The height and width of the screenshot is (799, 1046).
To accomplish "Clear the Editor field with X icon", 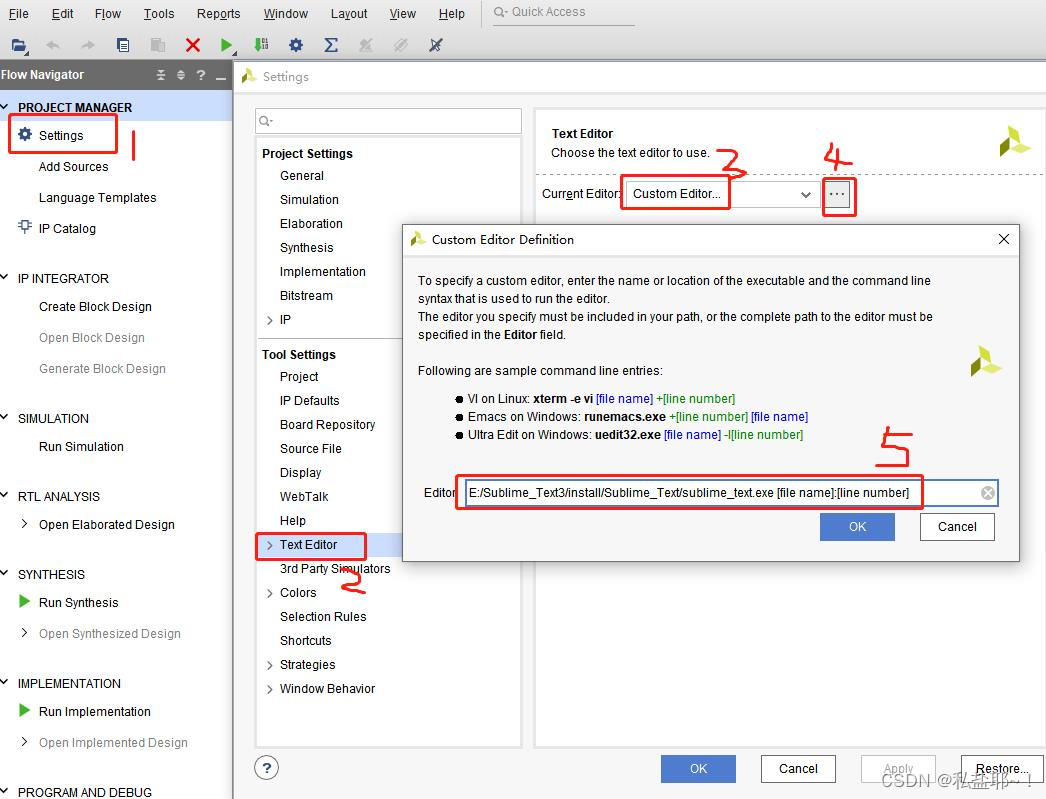I will point(988,493).
